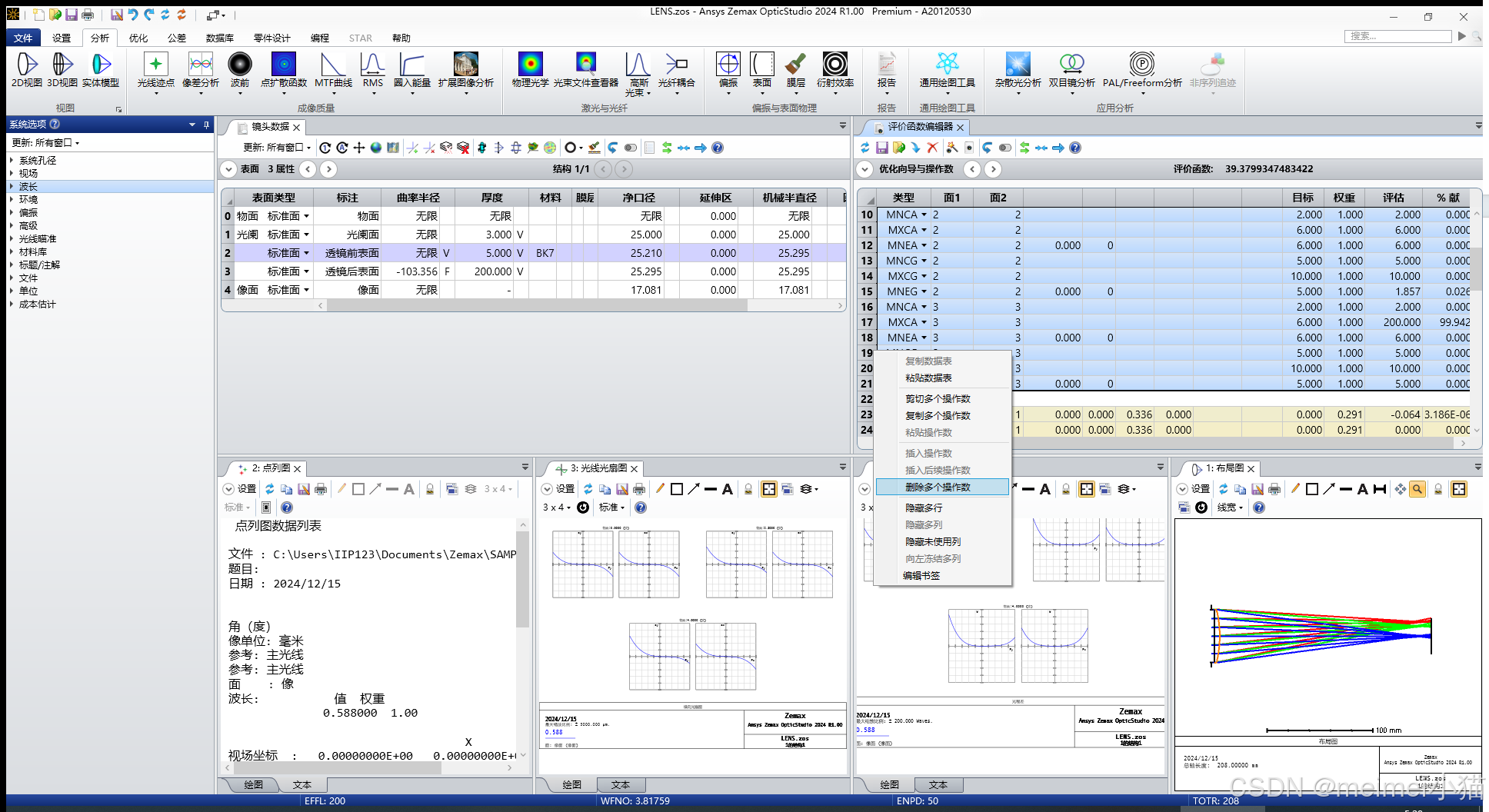
Task: Open the 2D视图 layout tool
Action: (27, 70)
